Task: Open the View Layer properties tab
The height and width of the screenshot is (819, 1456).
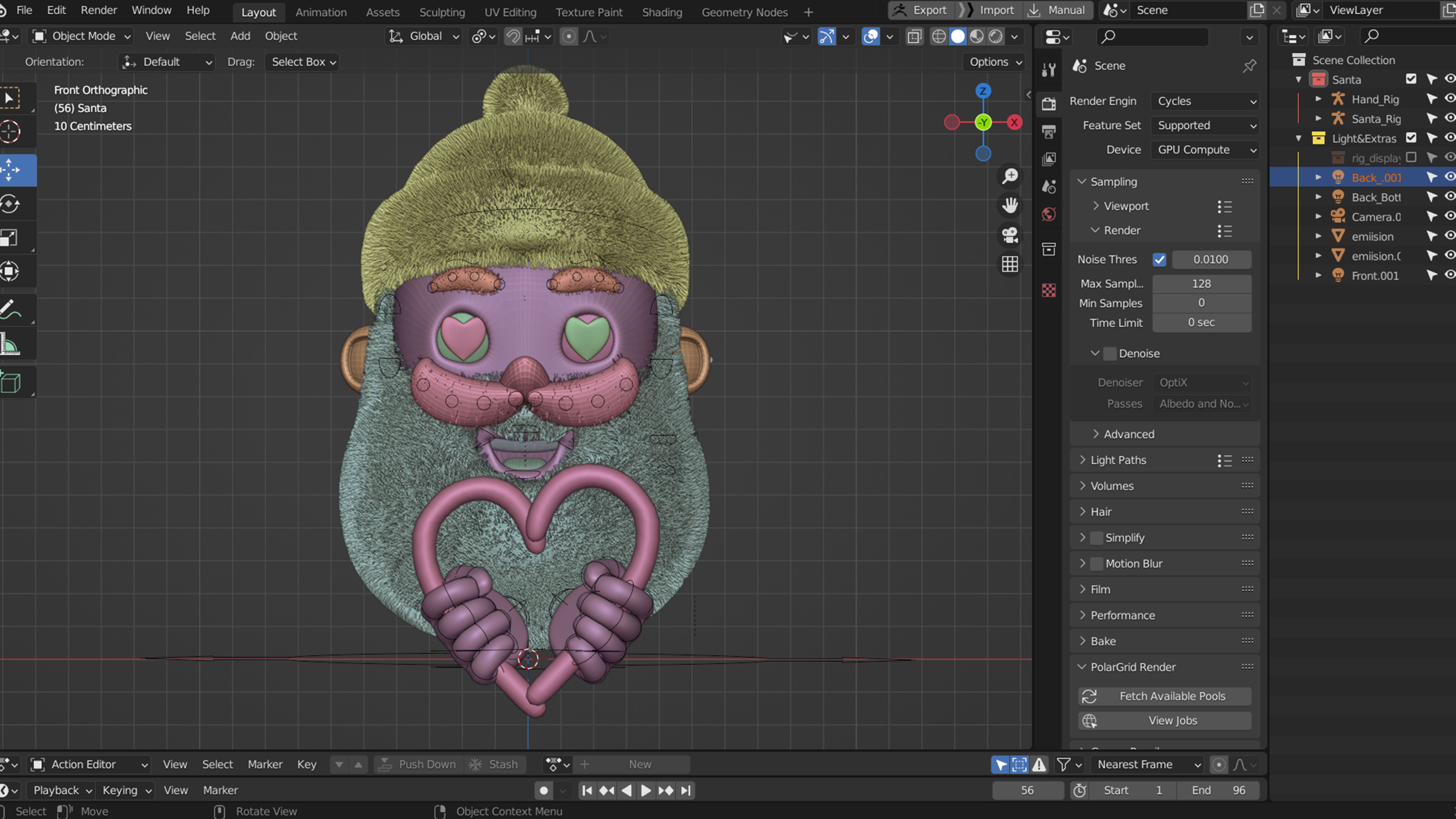Action: (1049, 159)
